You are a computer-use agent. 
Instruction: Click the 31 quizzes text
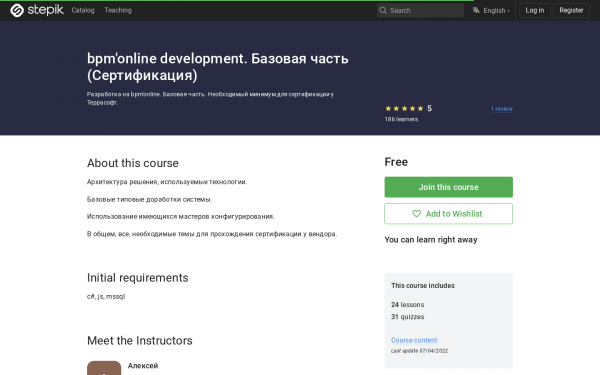(x=408, y=317)
